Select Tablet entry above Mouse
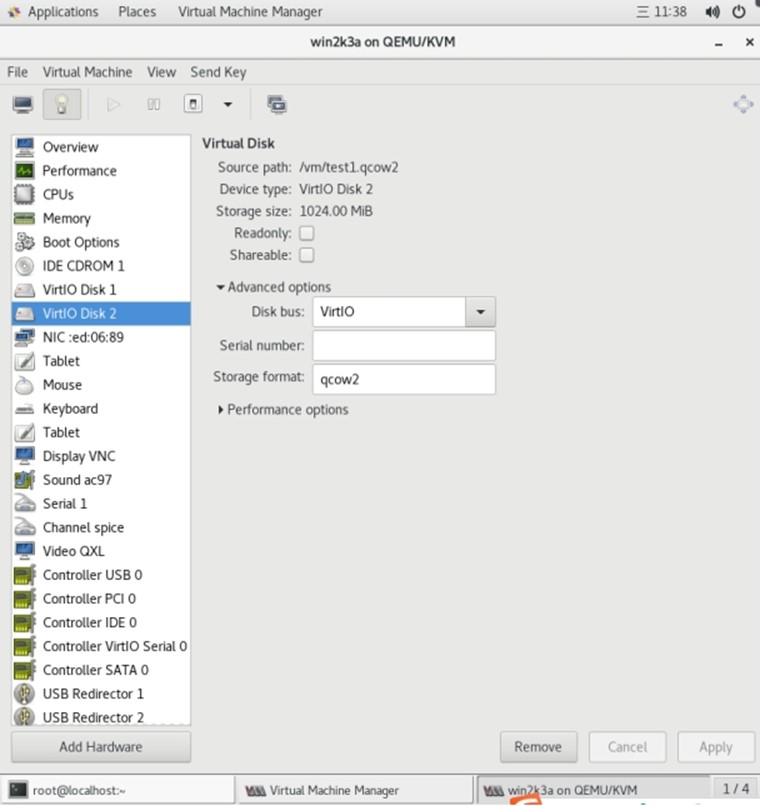The height and width of the screenshot is (806, 760). (101, 361)
